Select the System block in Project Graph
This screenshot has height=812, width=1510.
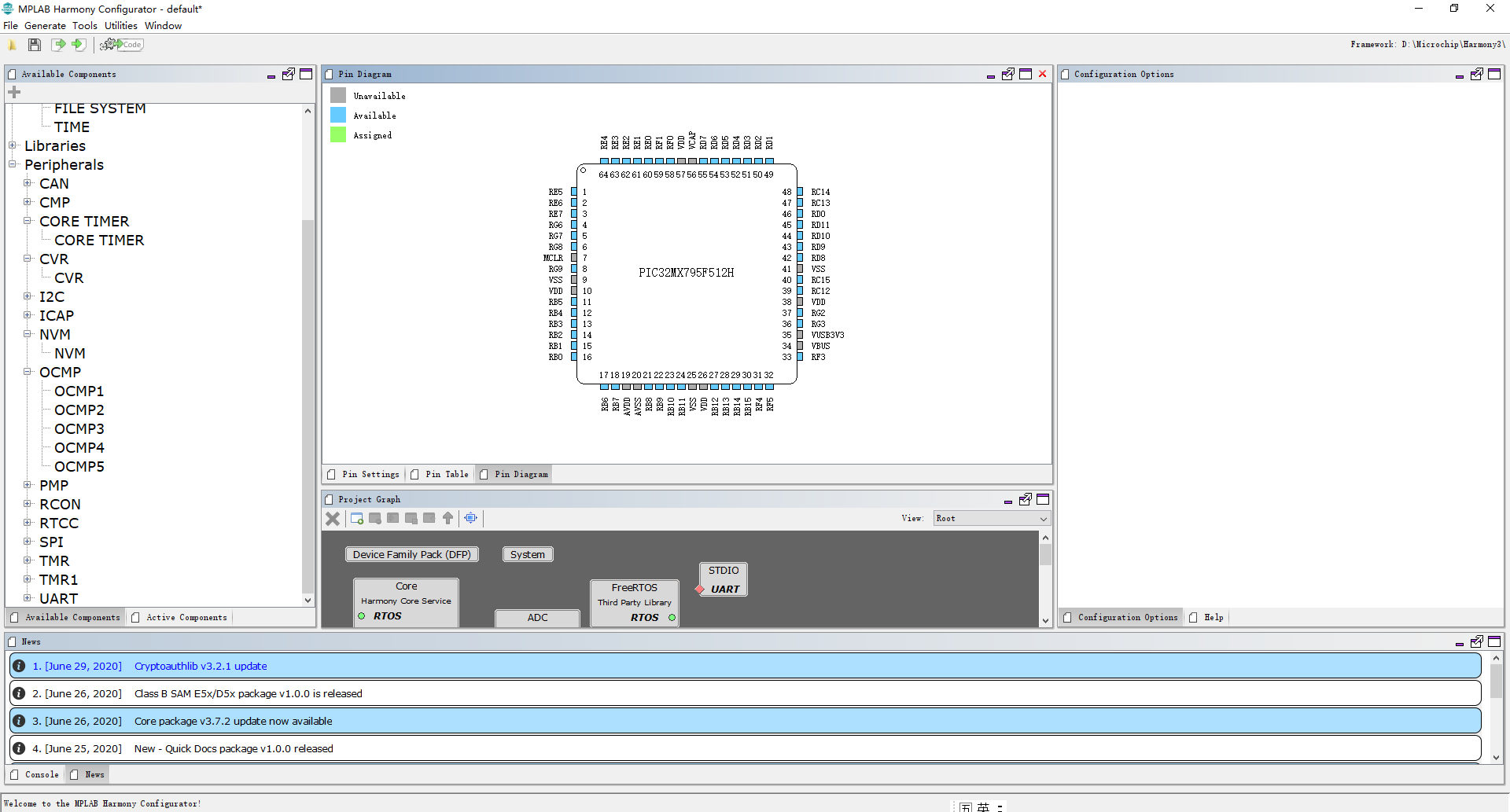[x=528, y=554]
